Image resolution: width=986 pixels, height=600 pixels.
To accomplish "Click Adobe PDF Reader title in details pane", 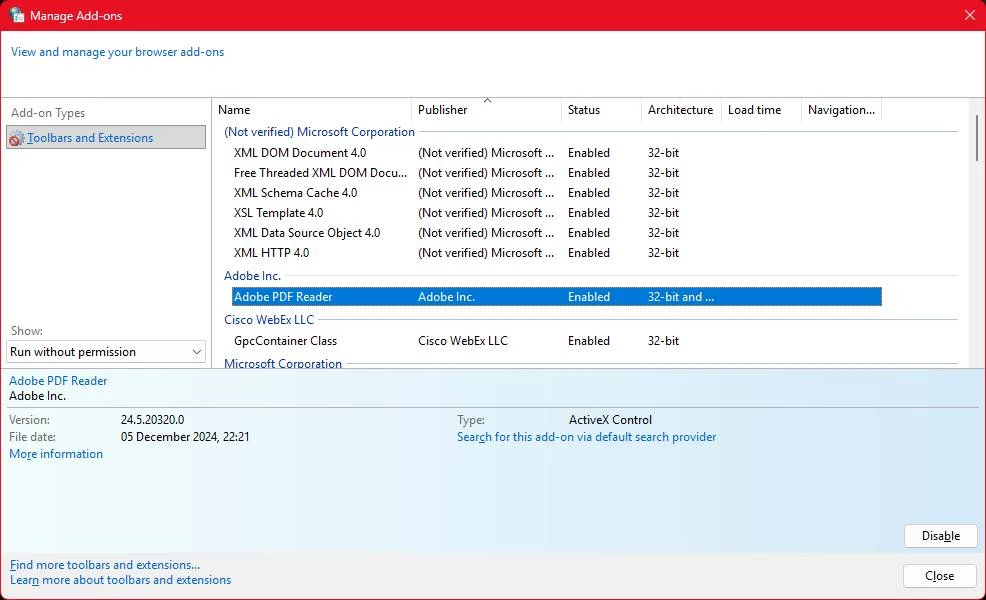I will tap(58, 381).
